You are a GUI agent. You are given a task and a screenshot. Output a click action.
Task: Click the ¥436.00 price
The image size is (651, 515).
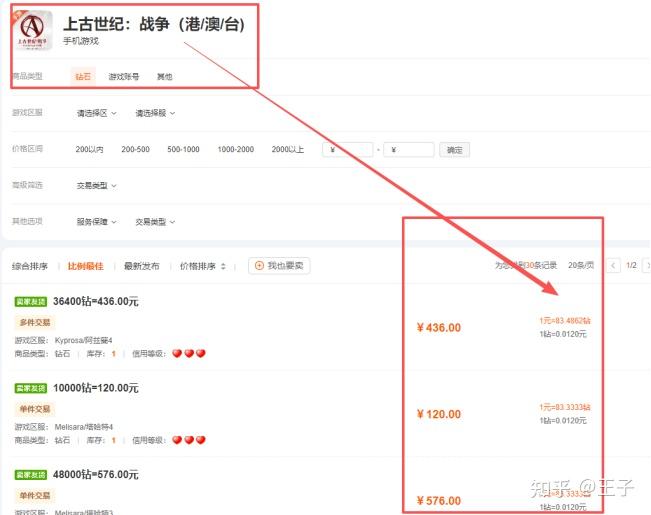[439, 328]
